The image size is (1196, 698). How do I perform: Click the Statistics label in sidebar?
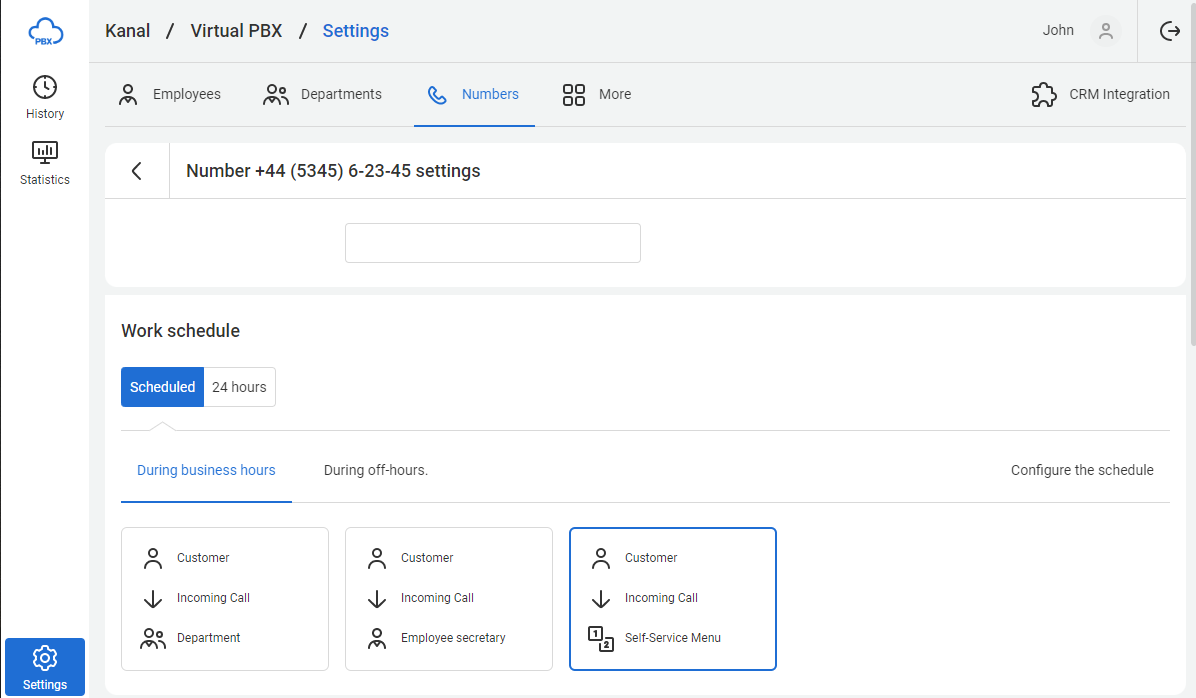click(x=45, y=179)
